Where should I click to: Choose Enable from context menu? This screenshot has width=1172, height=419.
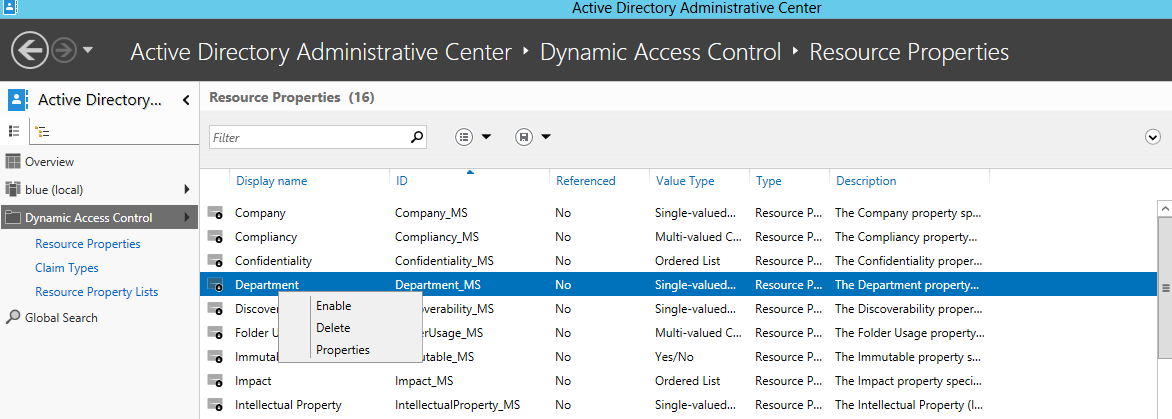coord(333,305)
